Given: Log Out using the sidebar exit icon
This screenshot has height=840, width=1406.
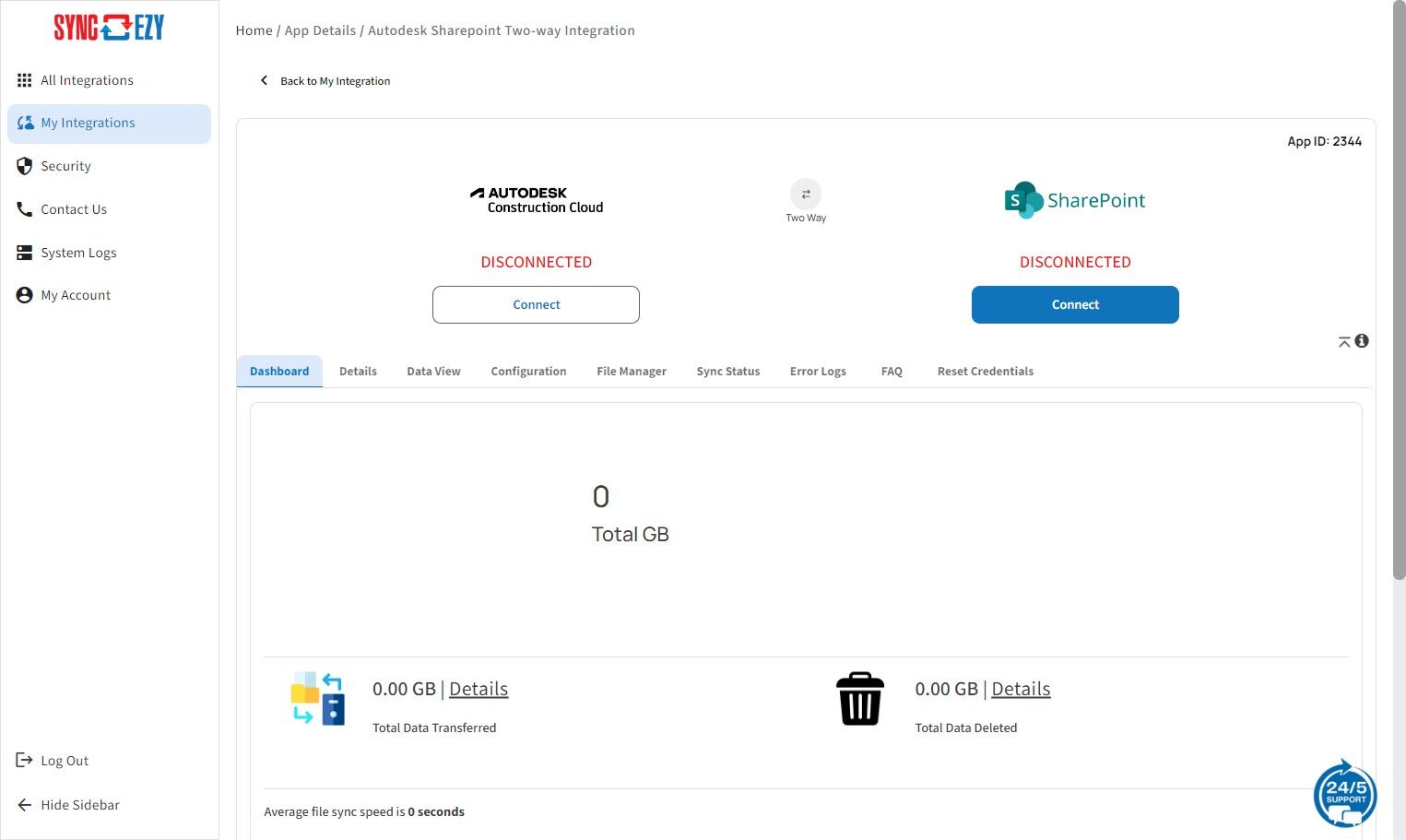Looking at the screenshot, I should [x=25, y=761].
